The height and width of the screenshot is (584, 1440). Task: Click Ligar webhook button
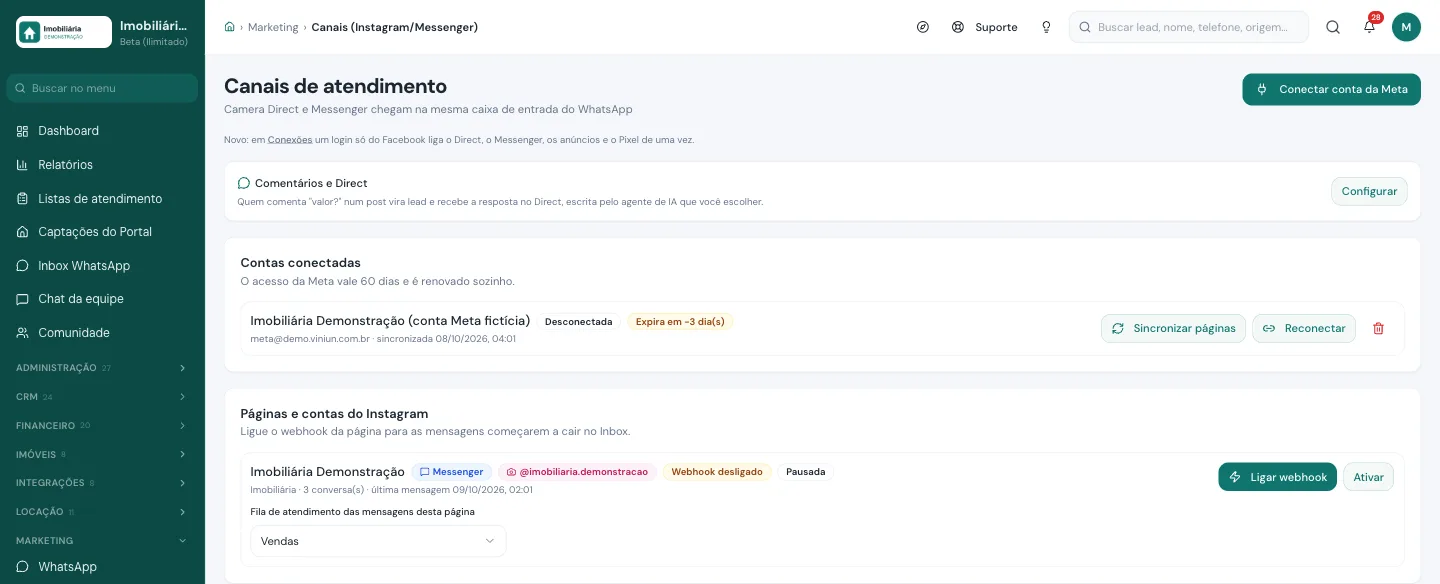click(1277, 477)
